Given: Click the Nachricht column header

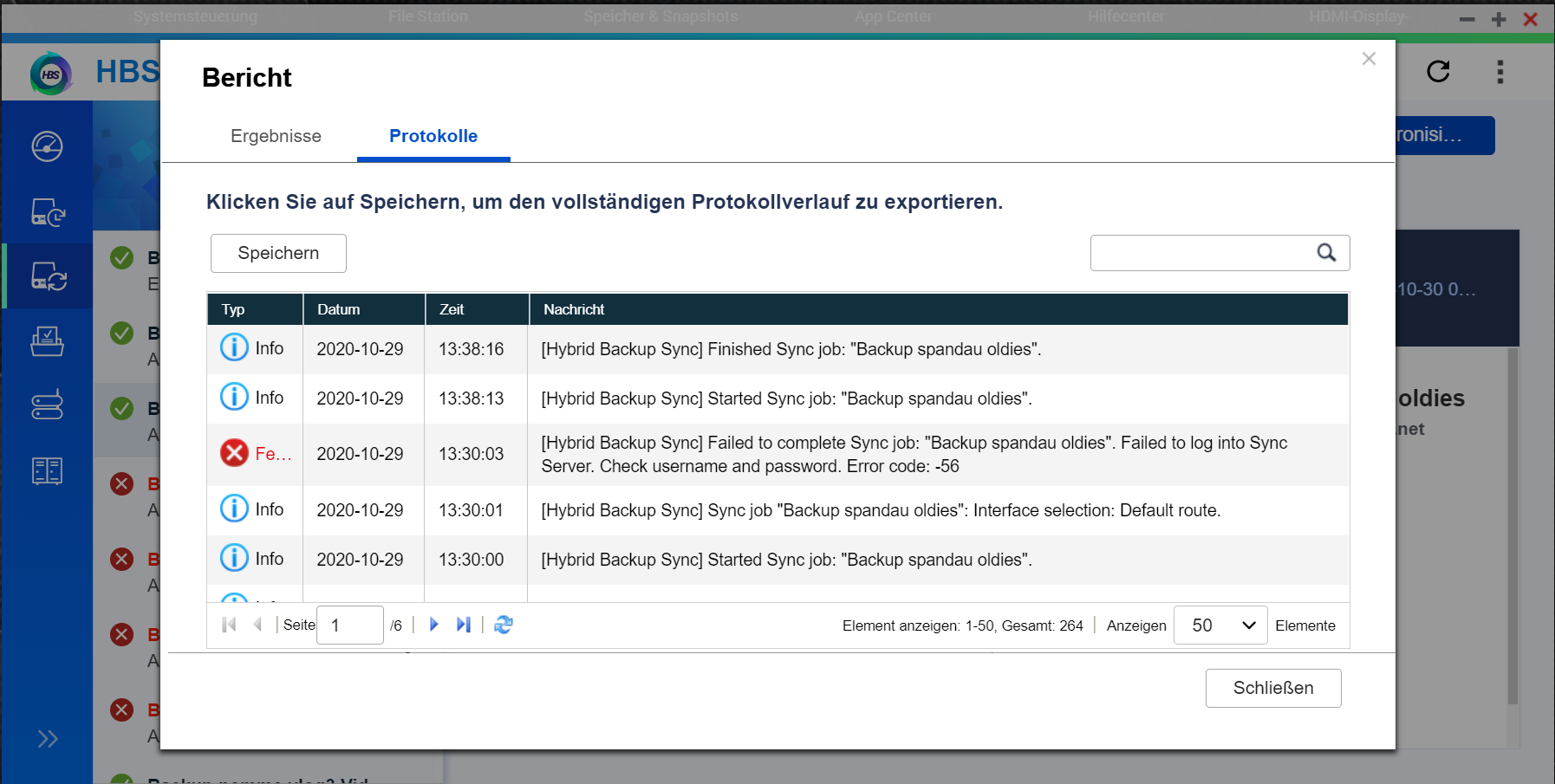Looking at the screenshot, I should 939,309.
